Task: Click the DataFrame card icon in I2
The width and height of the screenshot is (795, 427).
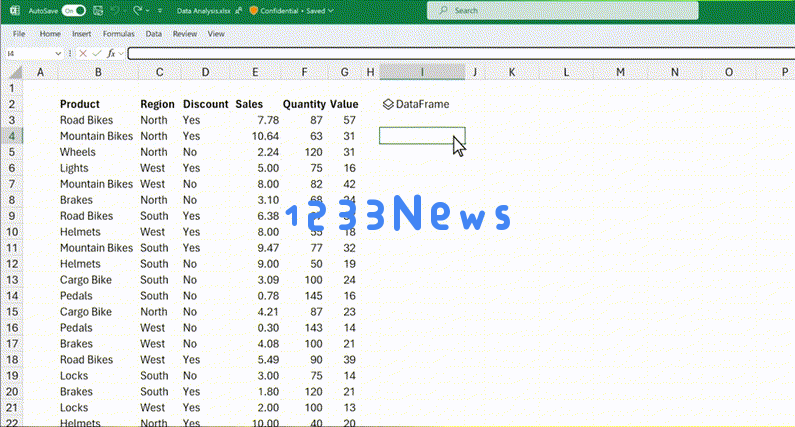Action: point(388,104)
